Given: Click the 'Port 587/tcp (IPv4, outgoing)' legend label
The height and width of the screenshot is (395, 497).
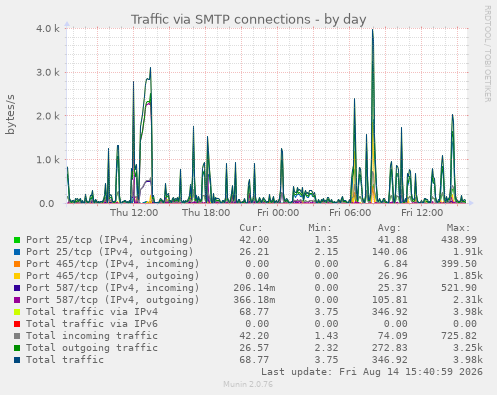Looking at the screenshot, I should (x=113, y=300).
